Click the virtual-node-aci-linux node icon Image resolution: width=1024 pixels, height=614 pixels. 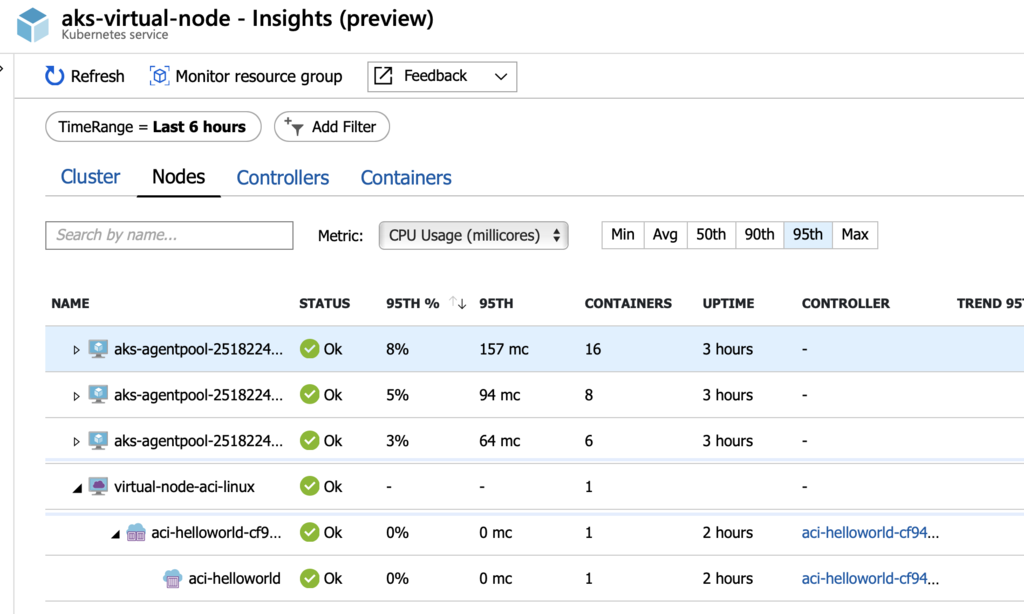[98, 487]
